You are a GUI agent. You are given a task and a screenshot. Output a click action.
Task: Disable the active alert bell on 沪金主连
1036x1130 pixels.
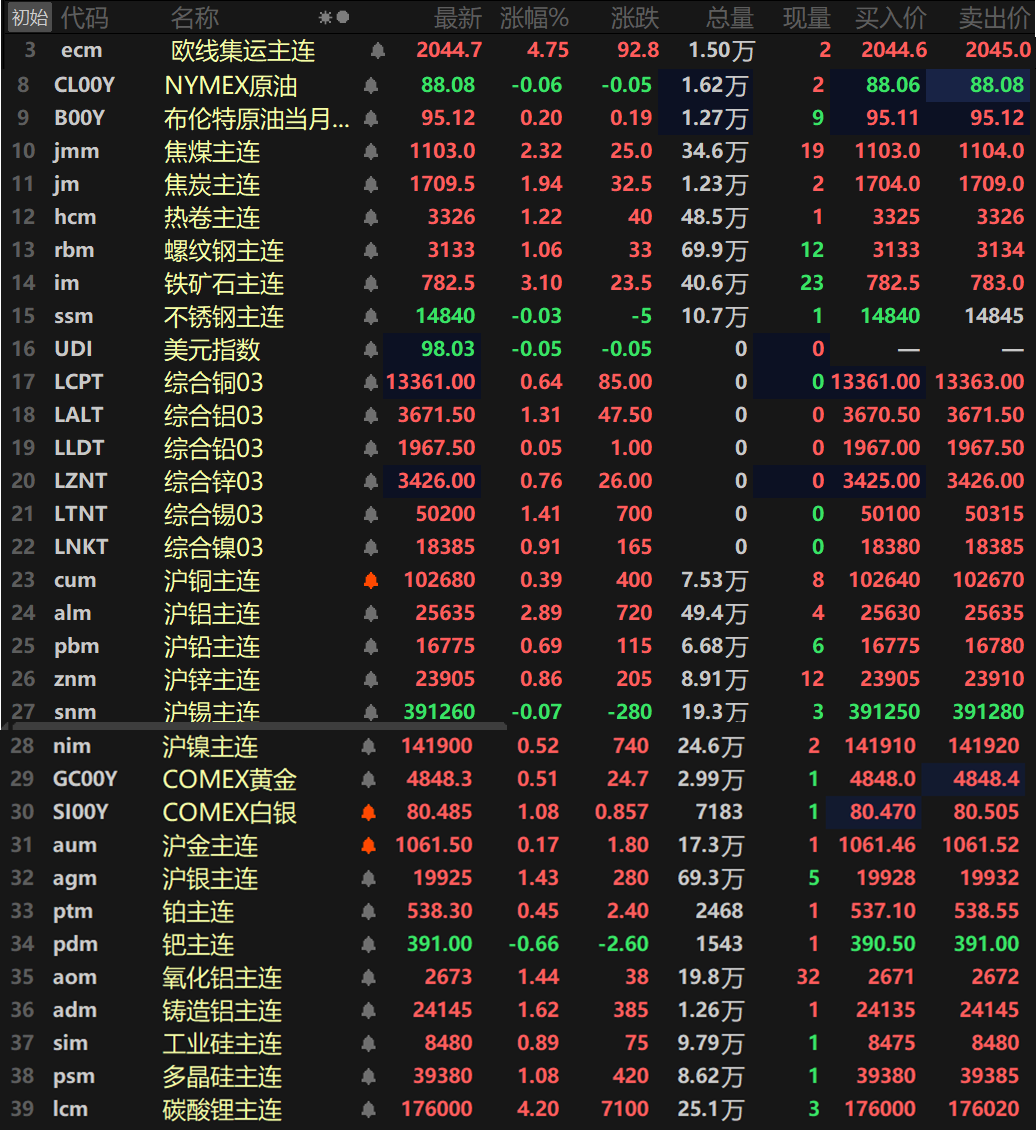[369, 845]
